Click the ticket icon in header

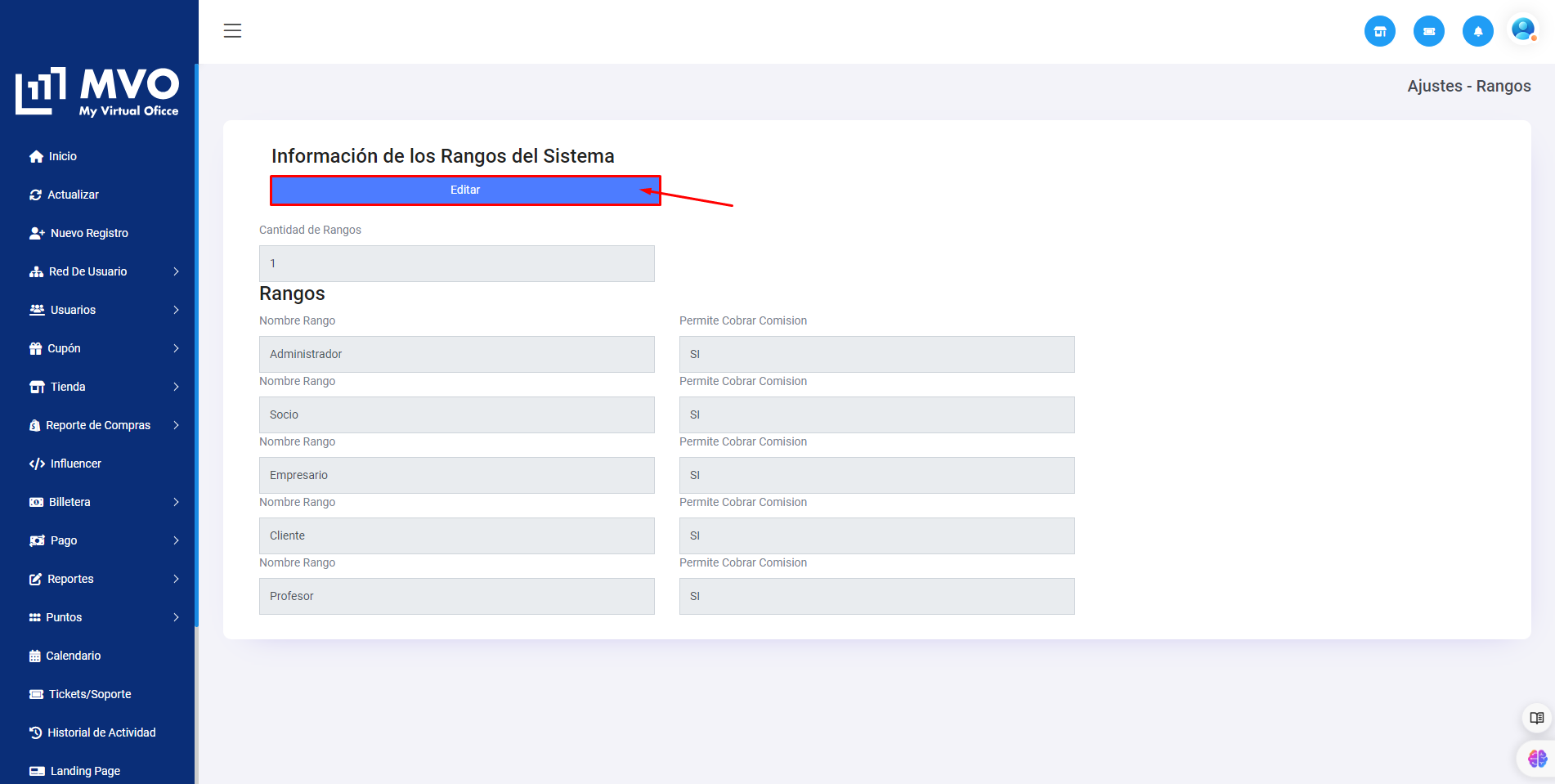[x=1428, y=32]
